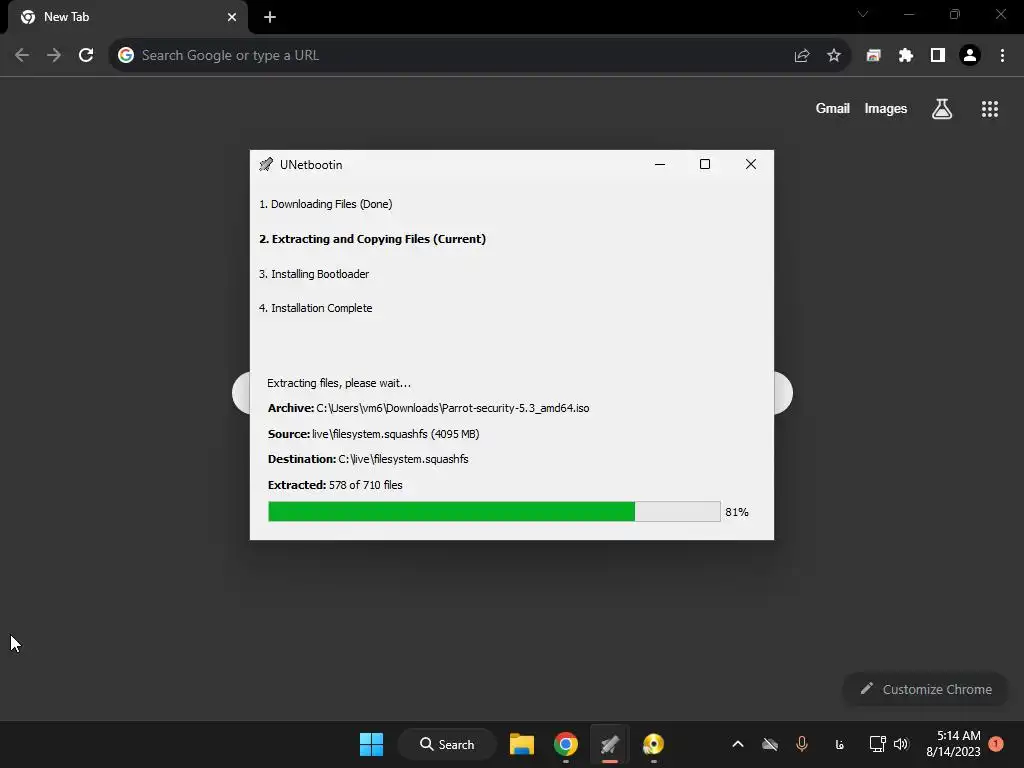1024x768 pixels.
Task: Maximize the UNetbootin window
Action: [705, 165]
